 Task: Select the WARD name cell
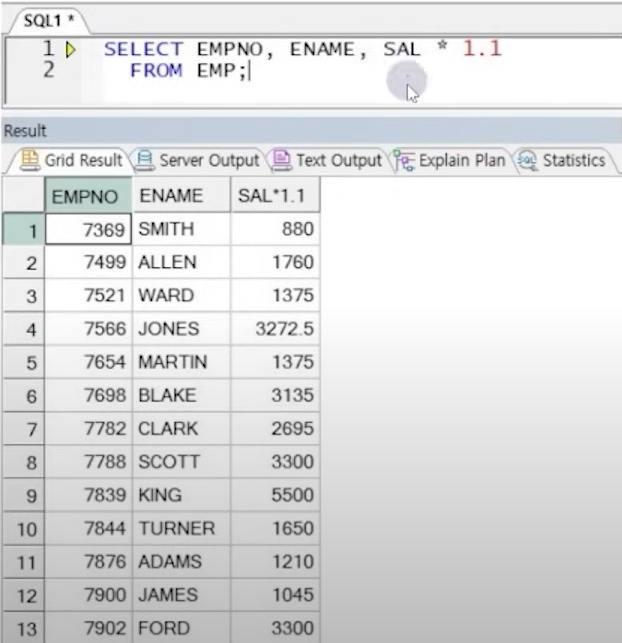pyautogui.click(x=182, y=296)
